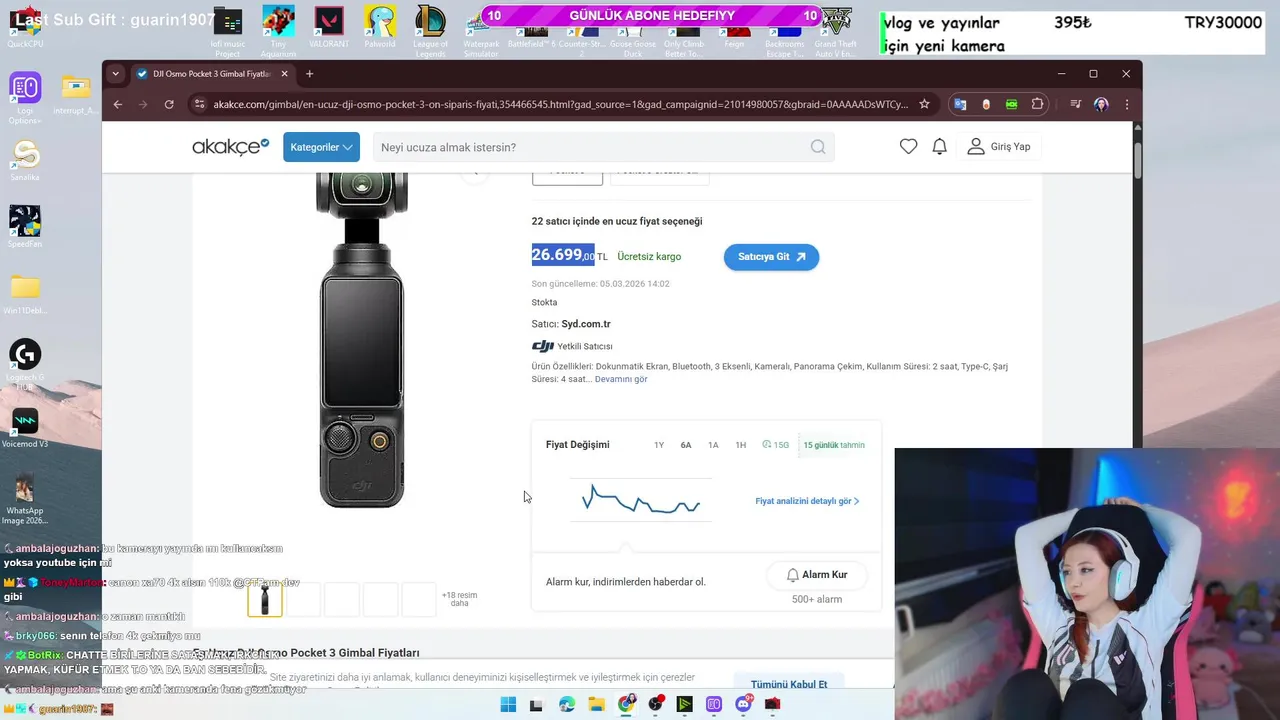This screenshot has width=1280, height=720.
Task: Open League of Legends desktop shortcut
Action: (431, 31)
